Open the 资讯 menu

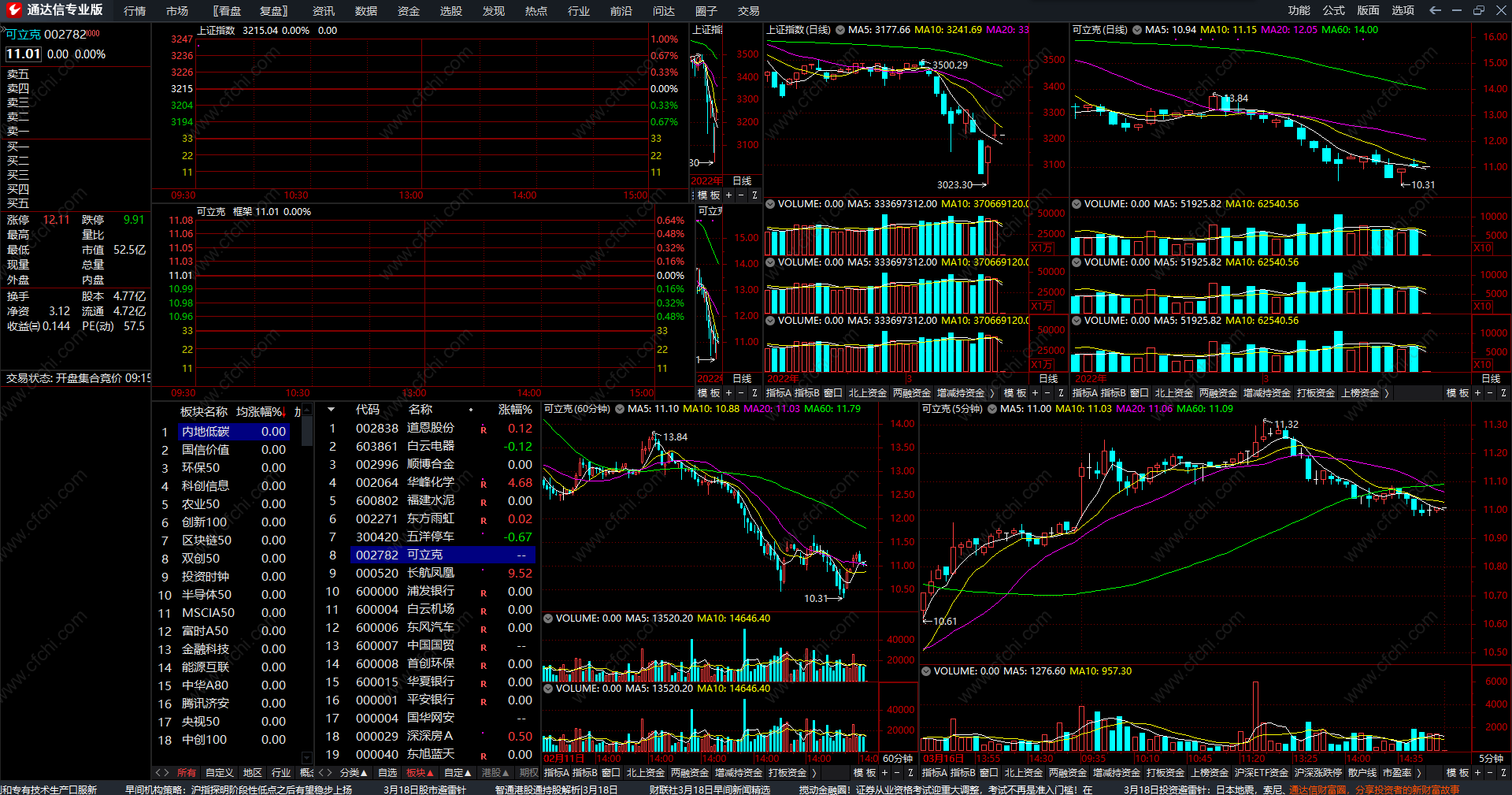pyautogui.click(x=324, y=11)
